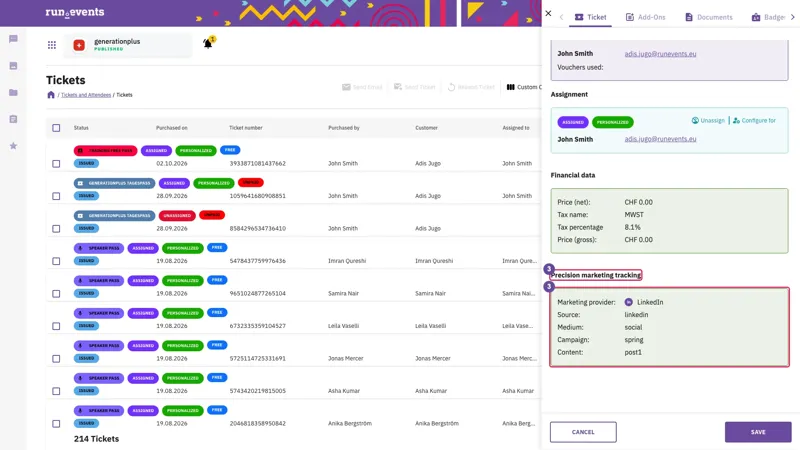This screenshot has width=800, height=450.
Task: Click Content value post1
Action: [x=633, y=352]
